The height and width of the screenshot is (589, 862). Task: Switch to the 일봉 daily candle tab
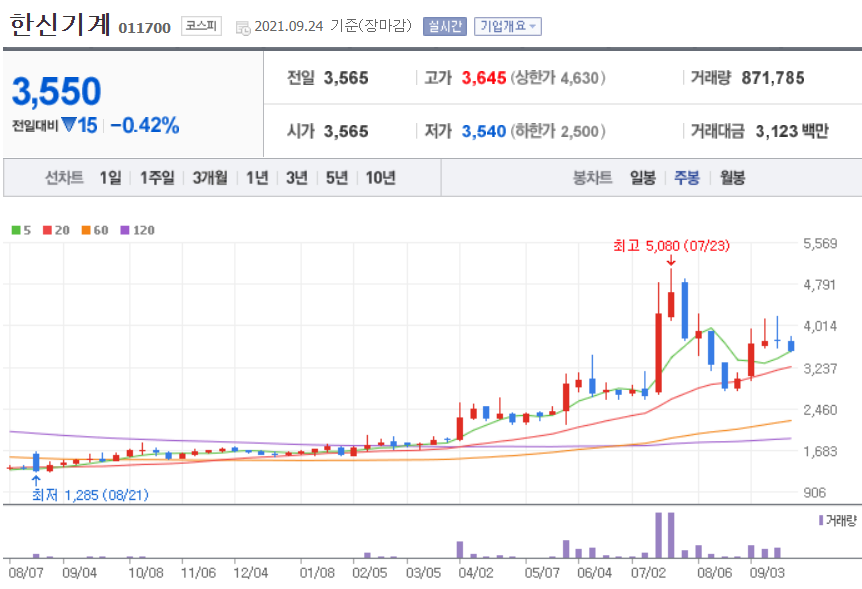pyautogui.click(x=642, y=176)
